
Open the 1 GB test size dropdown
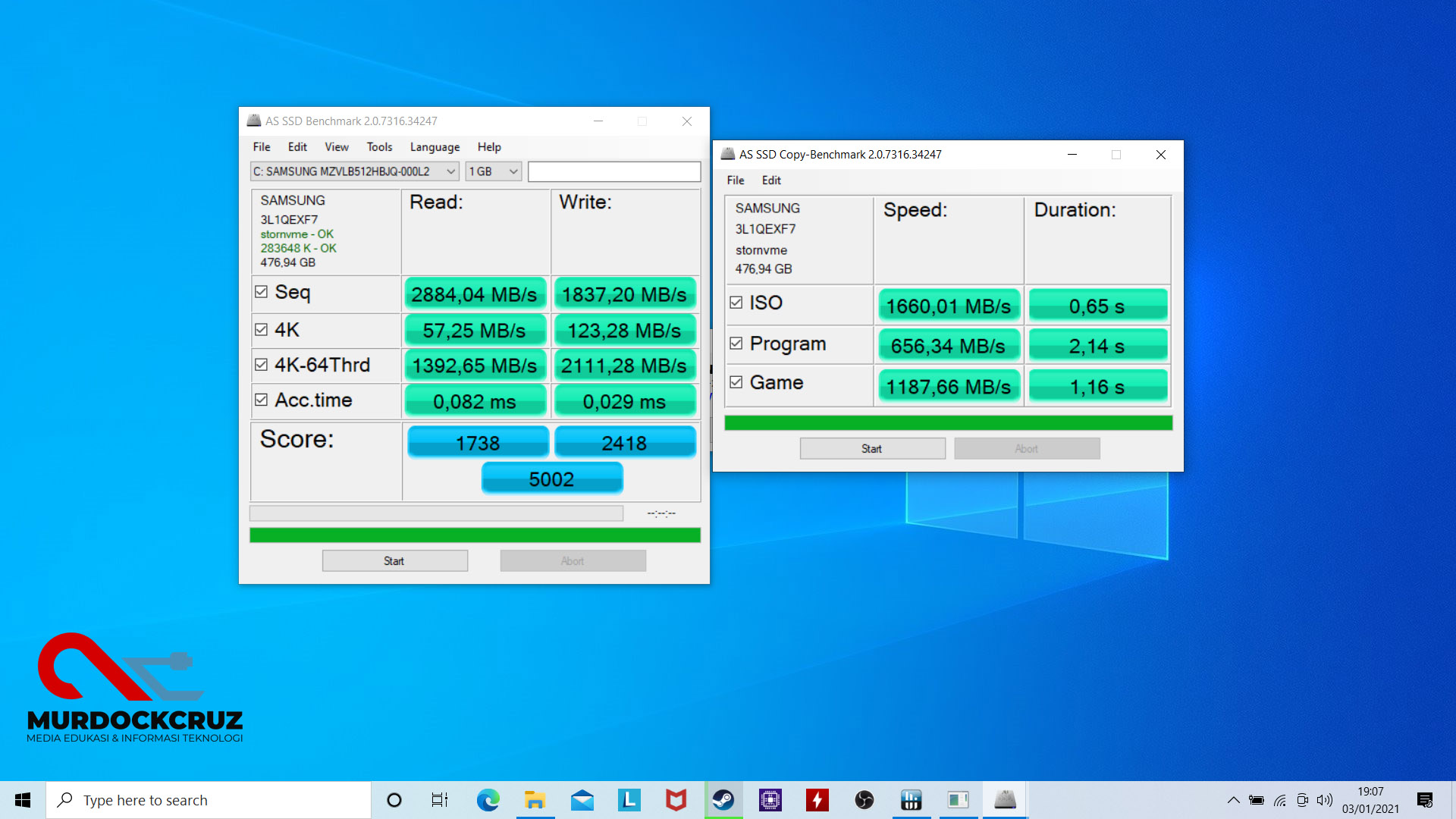513,171
